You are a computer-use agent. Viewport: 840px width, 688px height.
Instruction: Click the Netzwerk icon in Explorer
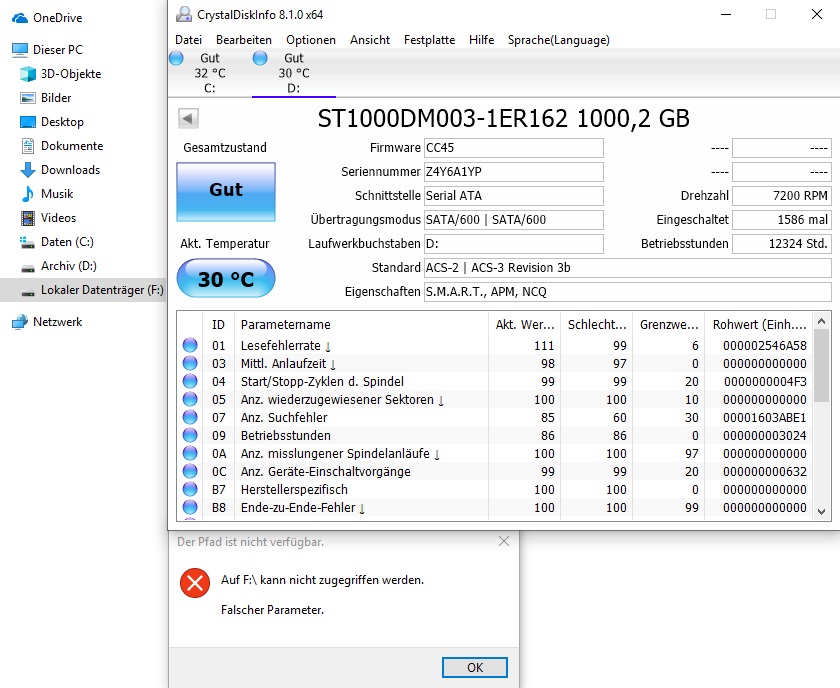20,322
